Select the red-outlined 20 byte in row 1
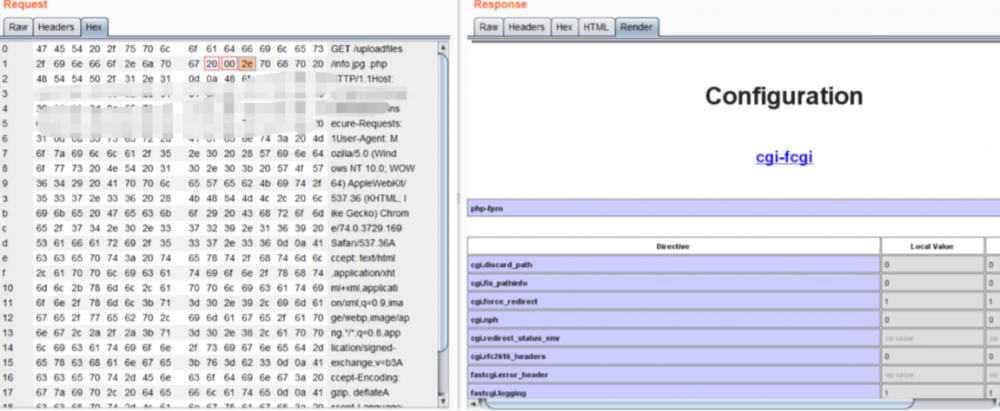Screen dimensions: 1000x411 [212, 64]
